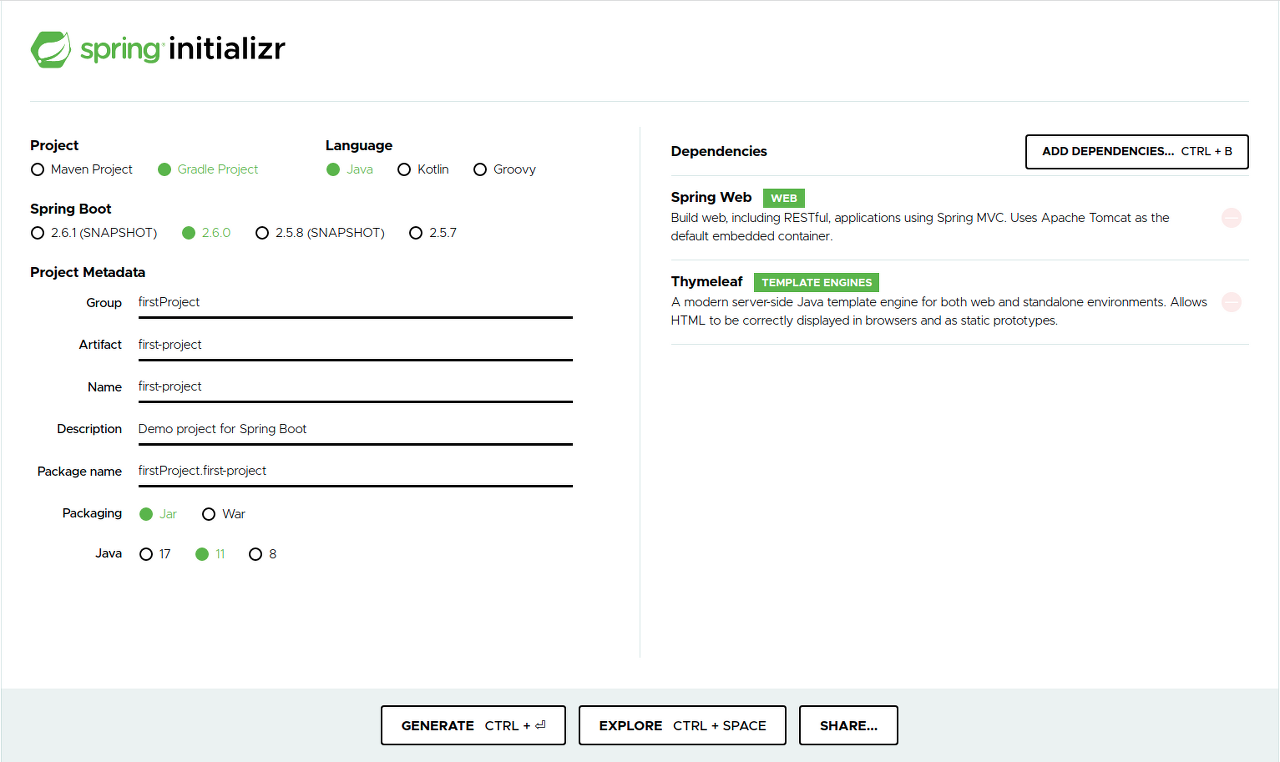Viewport: 1280px width, 762px height.
Task: Click the Name input field
Action: (355, 386)
